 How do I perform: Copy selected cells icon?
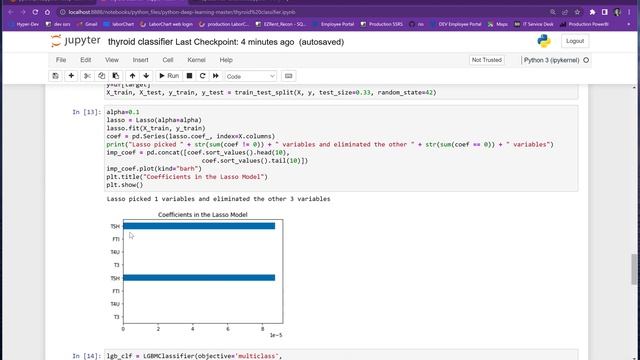(101, 76)
